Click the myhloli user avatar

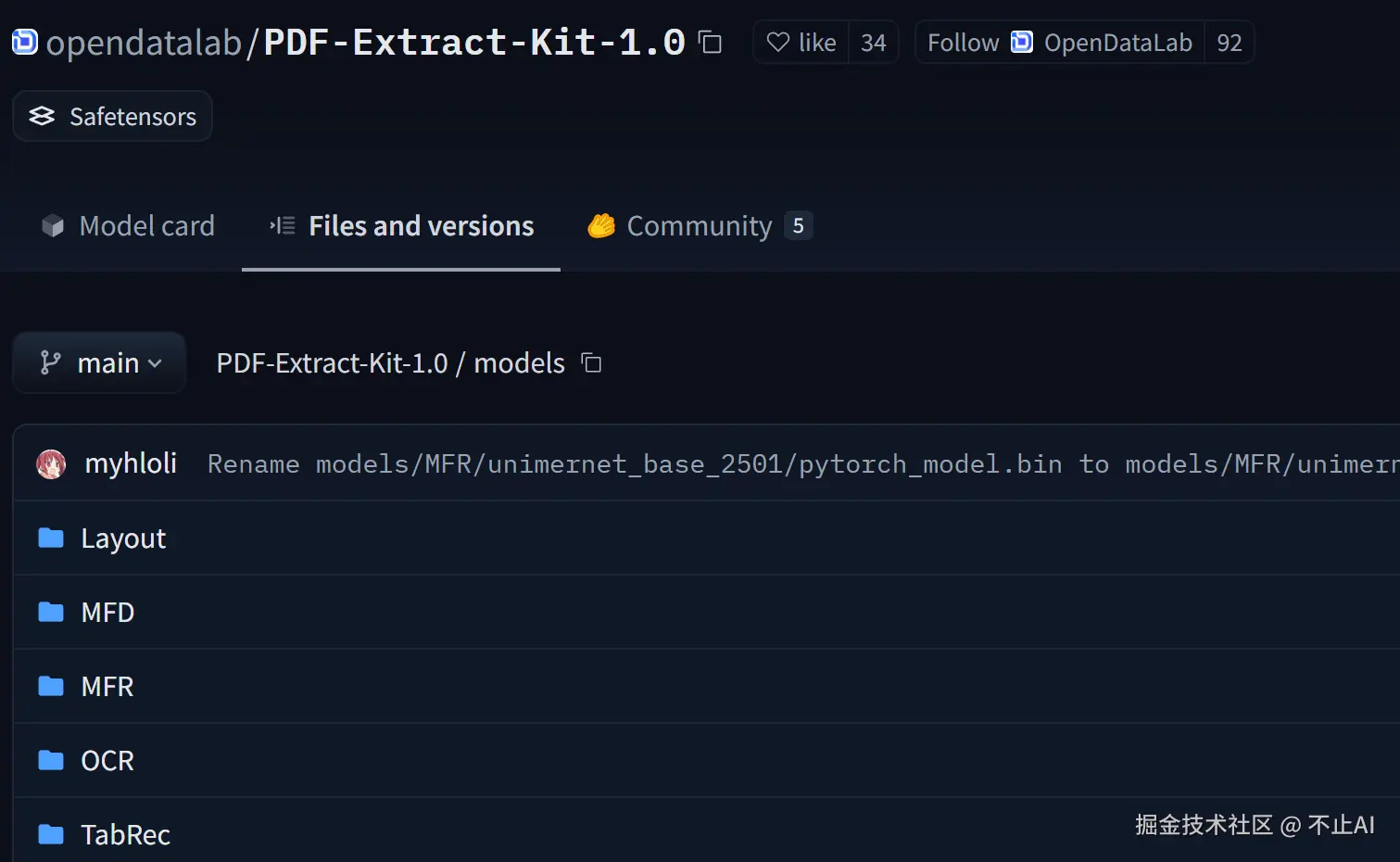click(x=51, y=463)
